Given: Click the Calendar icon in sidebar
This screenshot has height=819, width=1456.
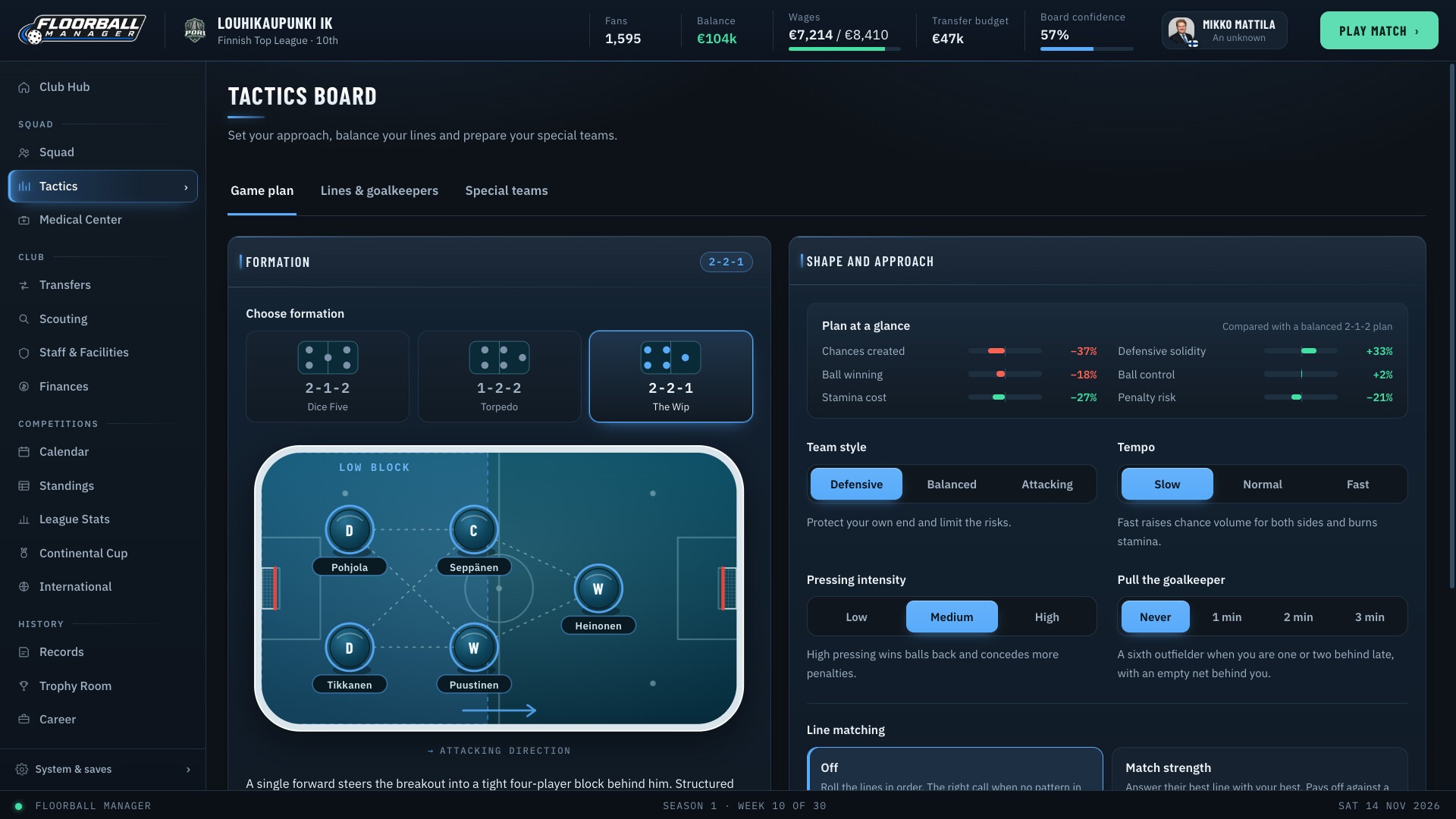Looking at the screenshot, I should tap(24, 452).
